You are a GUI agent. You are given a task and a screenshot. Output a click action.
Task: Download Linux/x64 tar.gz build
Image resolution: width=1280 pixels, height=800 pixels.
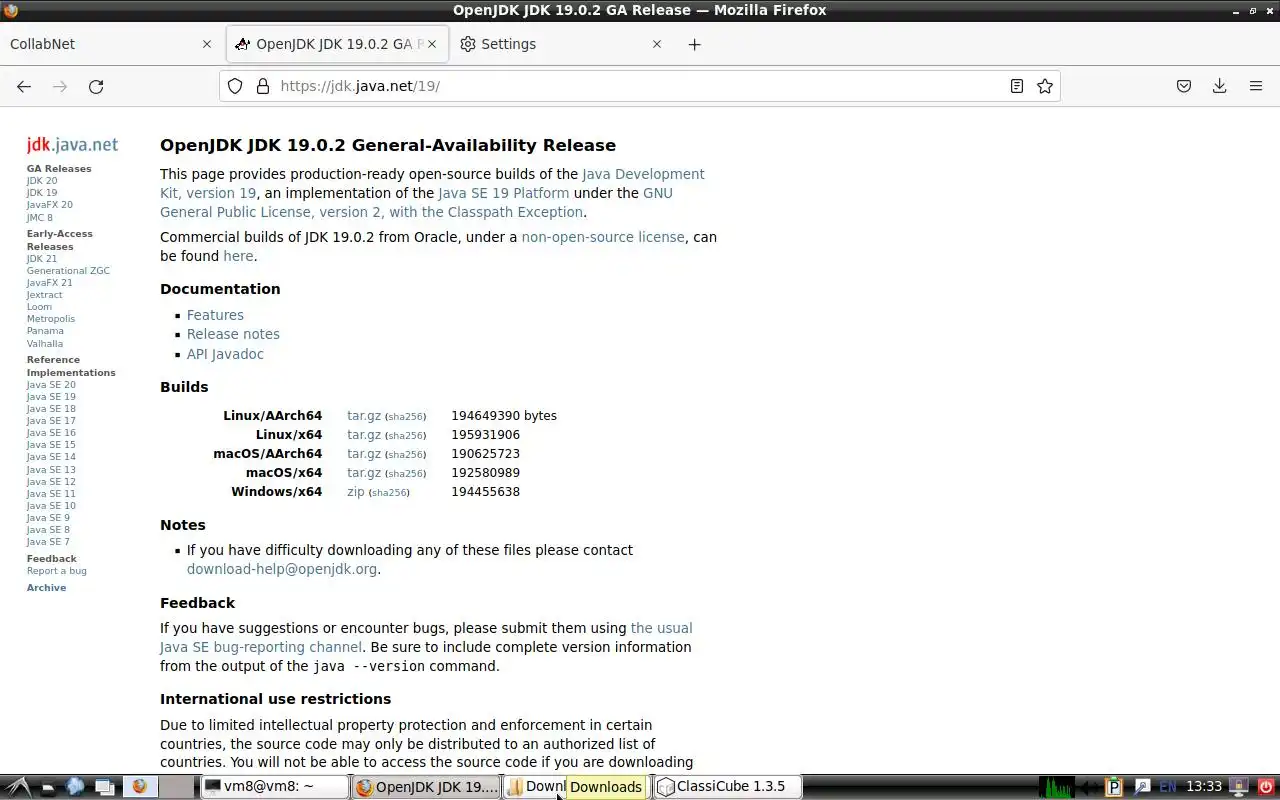coord(364,435)
